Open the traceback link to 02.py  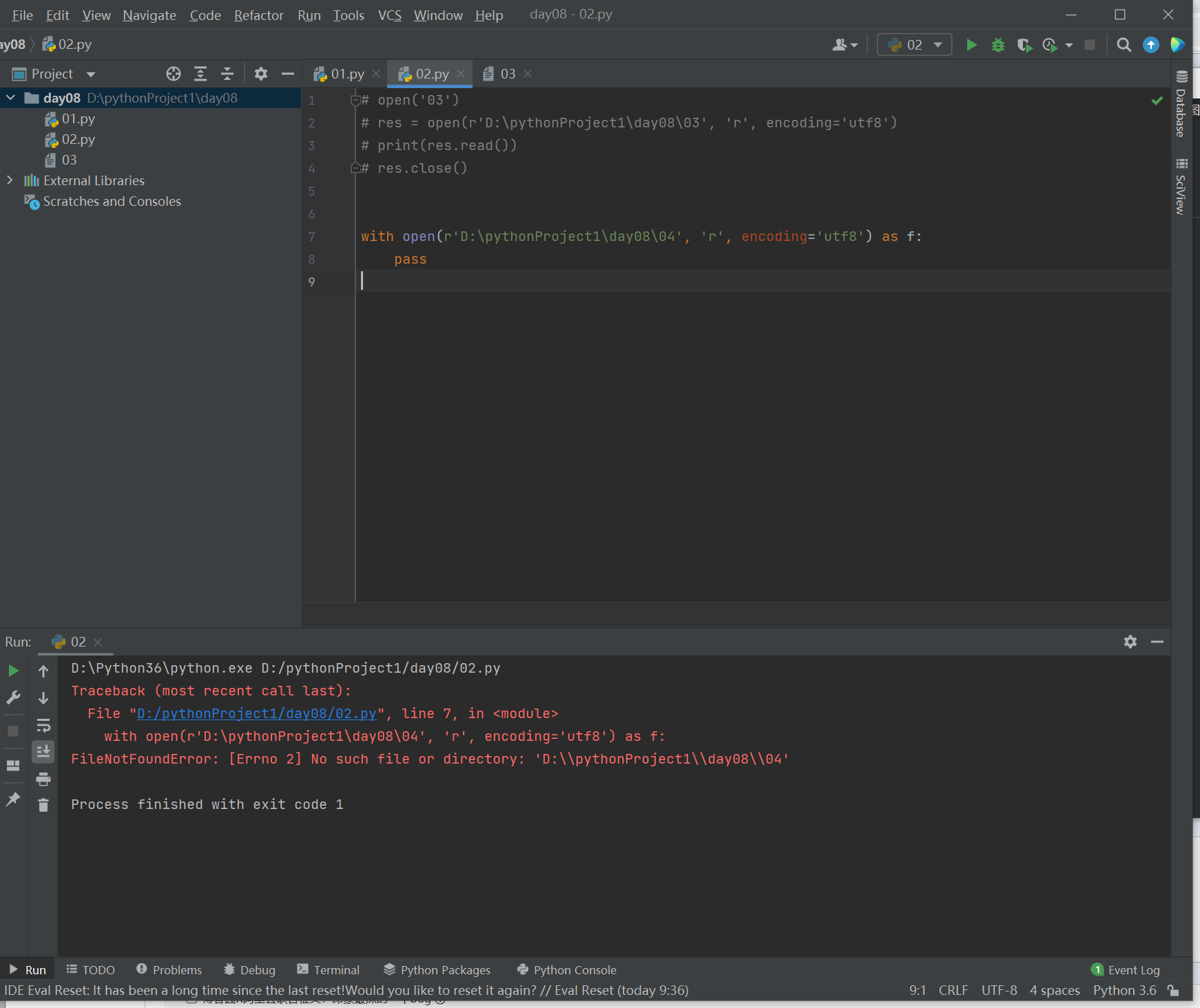pos(256,713)
